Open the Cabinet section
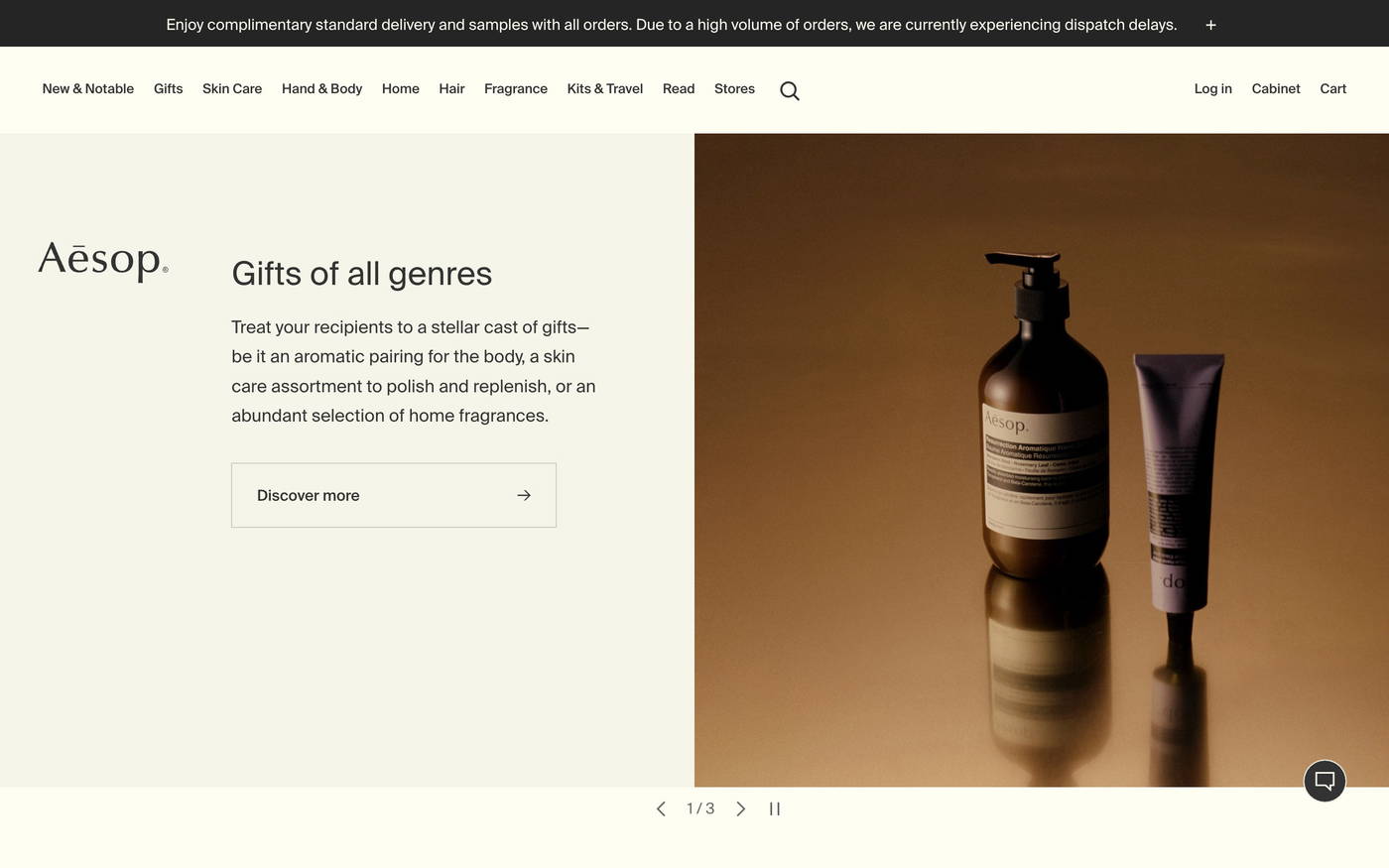 (x=1276, y=89)
